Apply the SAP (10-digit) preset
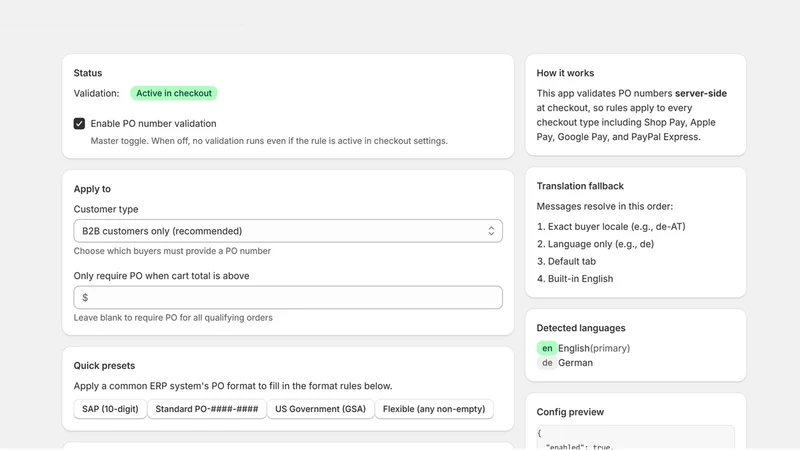Screen dimensions: 800x450 pos(110,409)
